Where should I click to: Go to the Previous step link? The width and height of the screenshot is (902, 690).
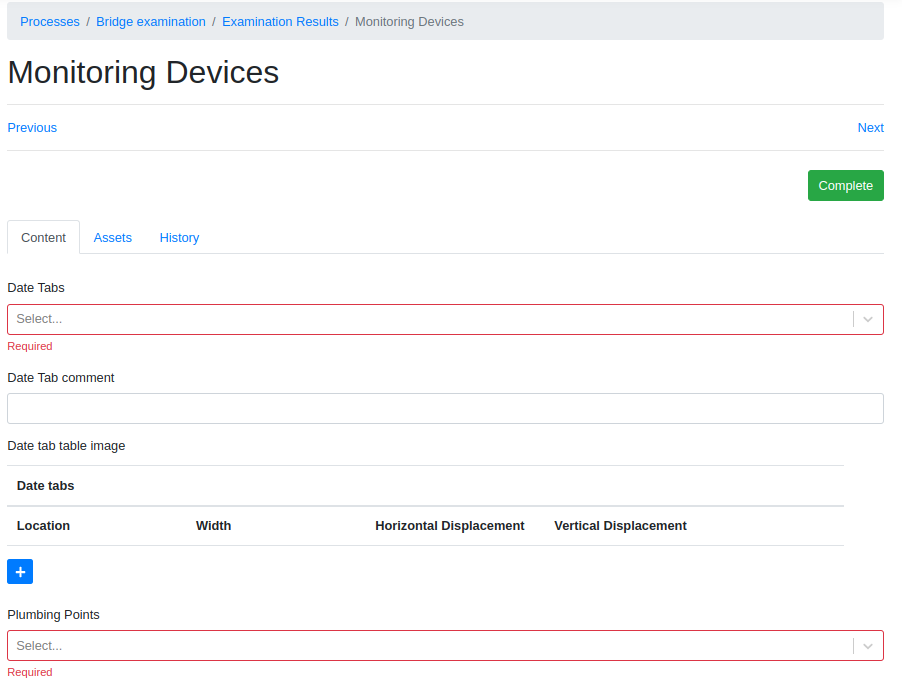32,128
